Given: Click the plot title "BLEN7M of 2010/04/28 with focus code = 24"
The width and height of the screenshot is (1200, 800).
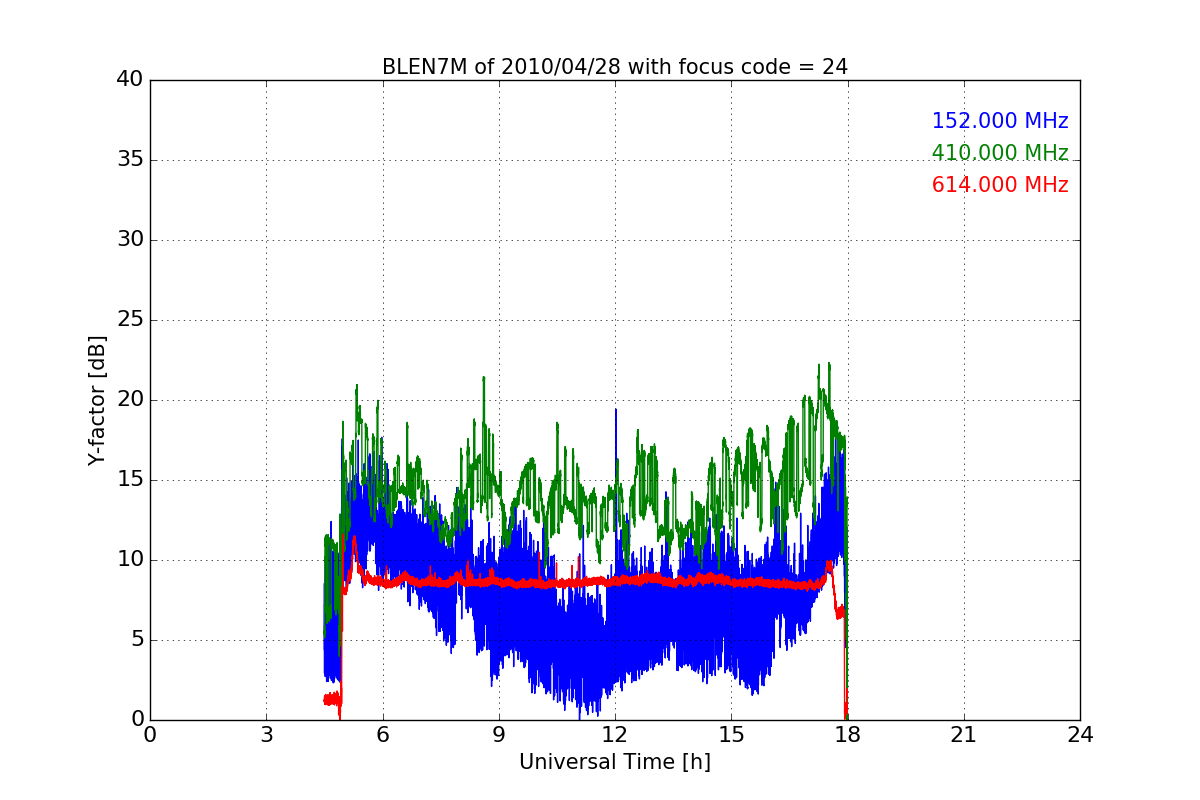Looking at the screenshot, I should click(615, 67).
